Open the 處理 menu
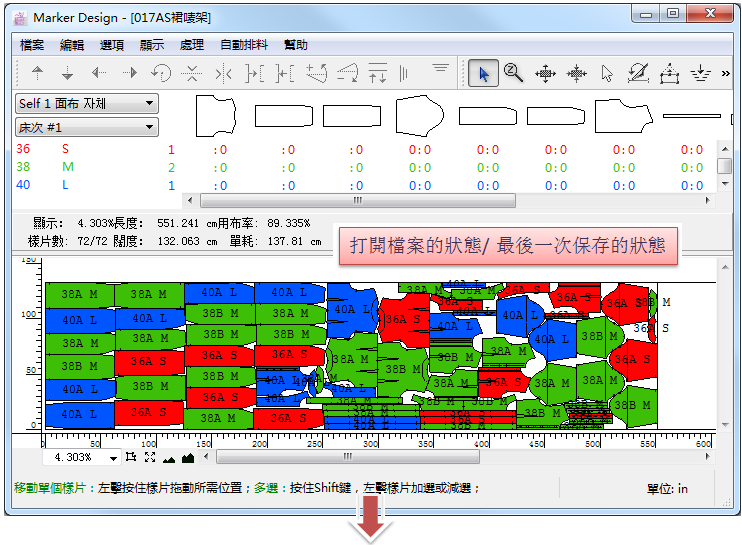 point(192,45)
